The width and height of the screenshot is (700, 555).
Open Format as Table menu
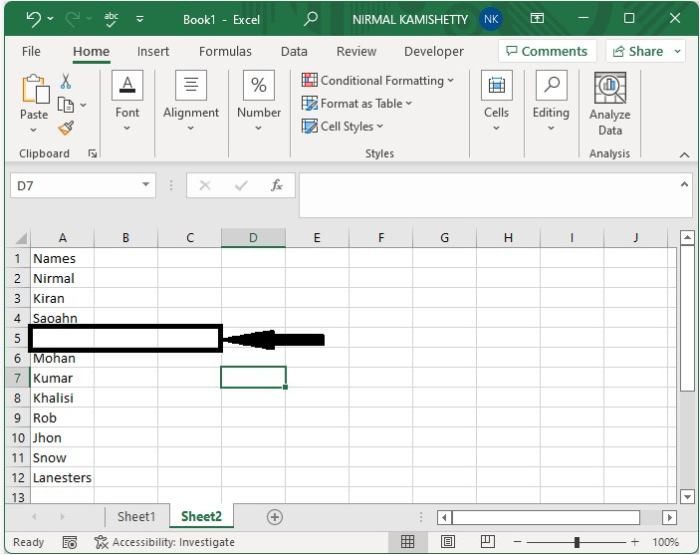pos(357,104)
